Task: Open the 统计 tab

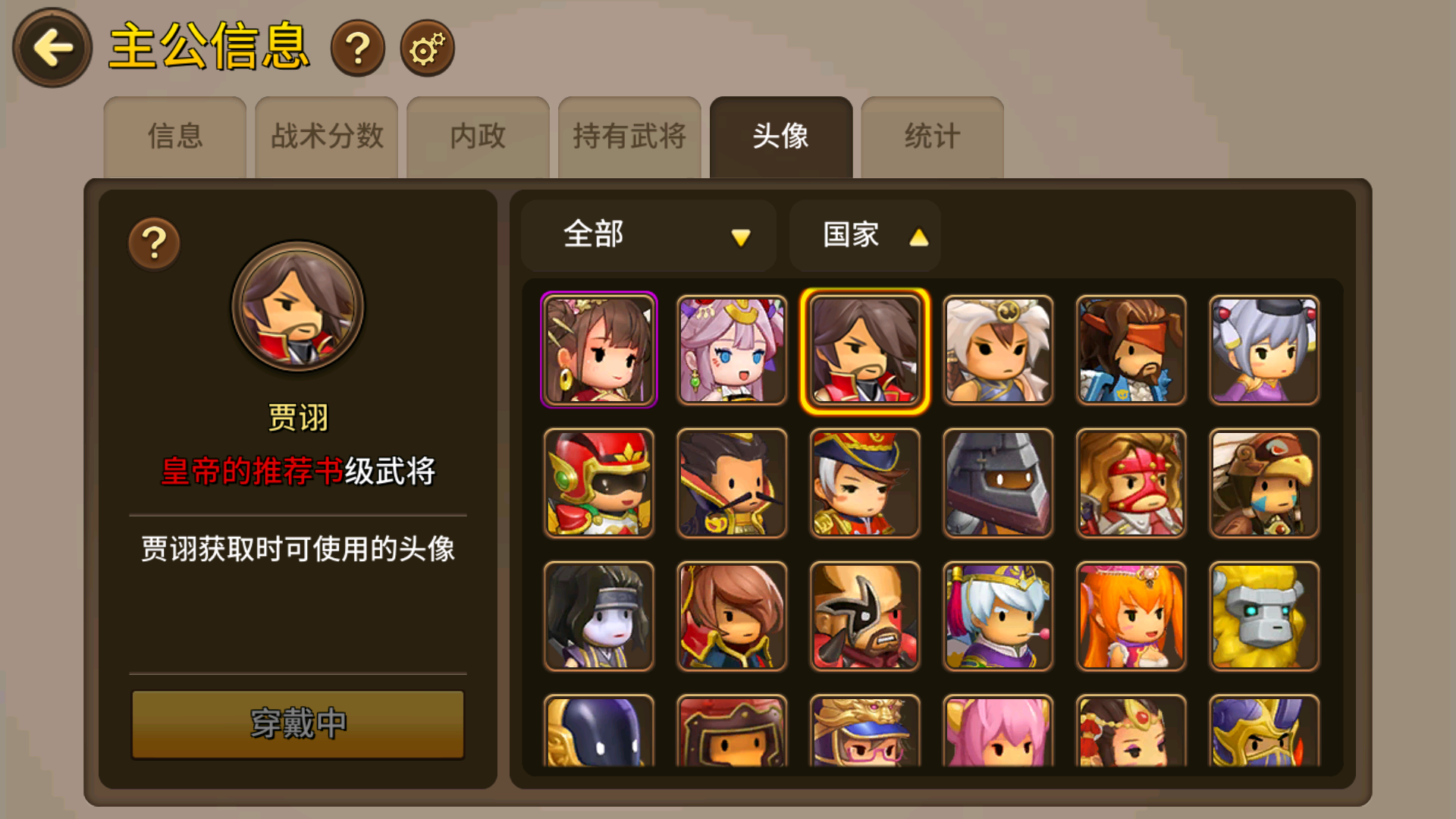Action: 933,137
